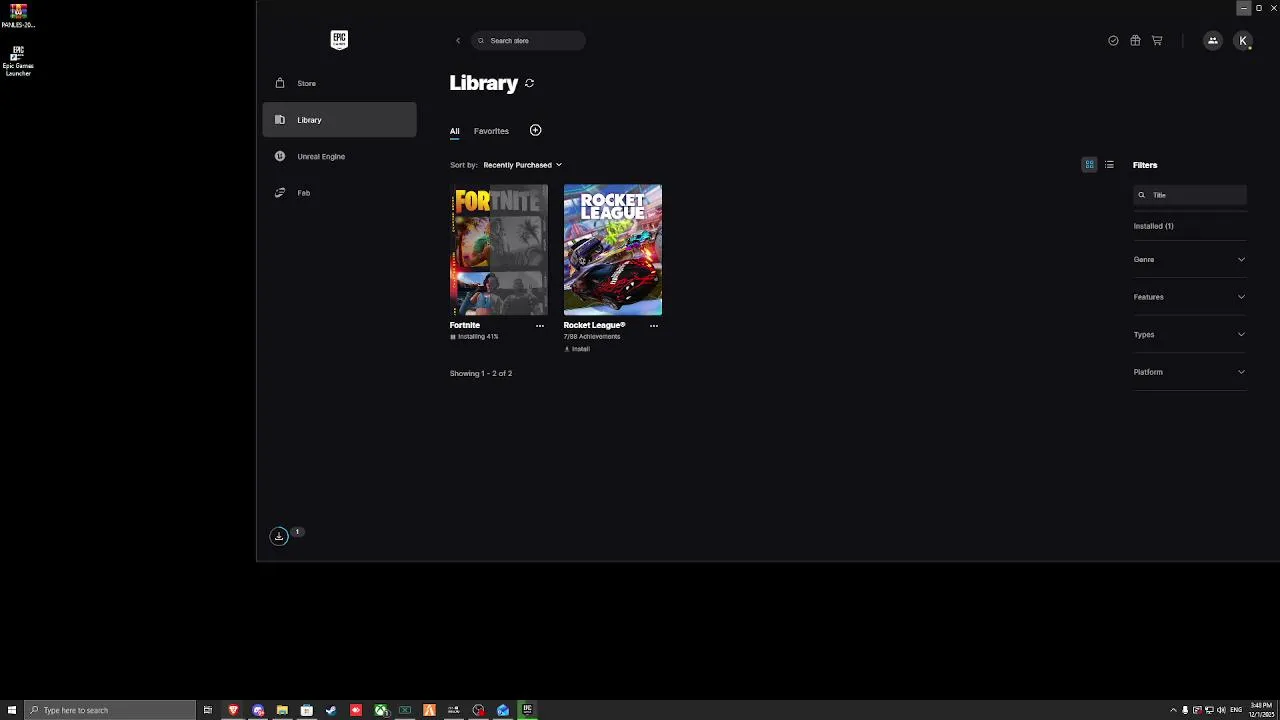Click the Rocket League game title

point(594,325)
